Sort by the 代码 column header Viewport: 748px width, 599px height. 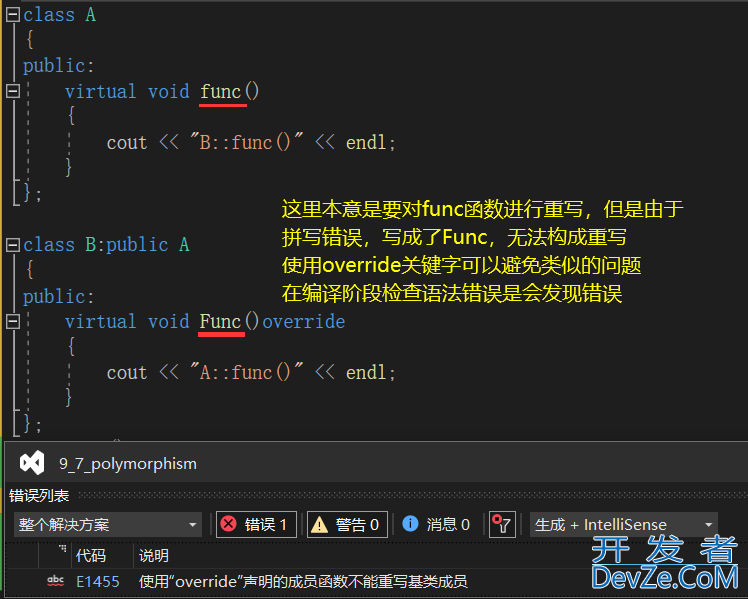click(x=91, y=556)
